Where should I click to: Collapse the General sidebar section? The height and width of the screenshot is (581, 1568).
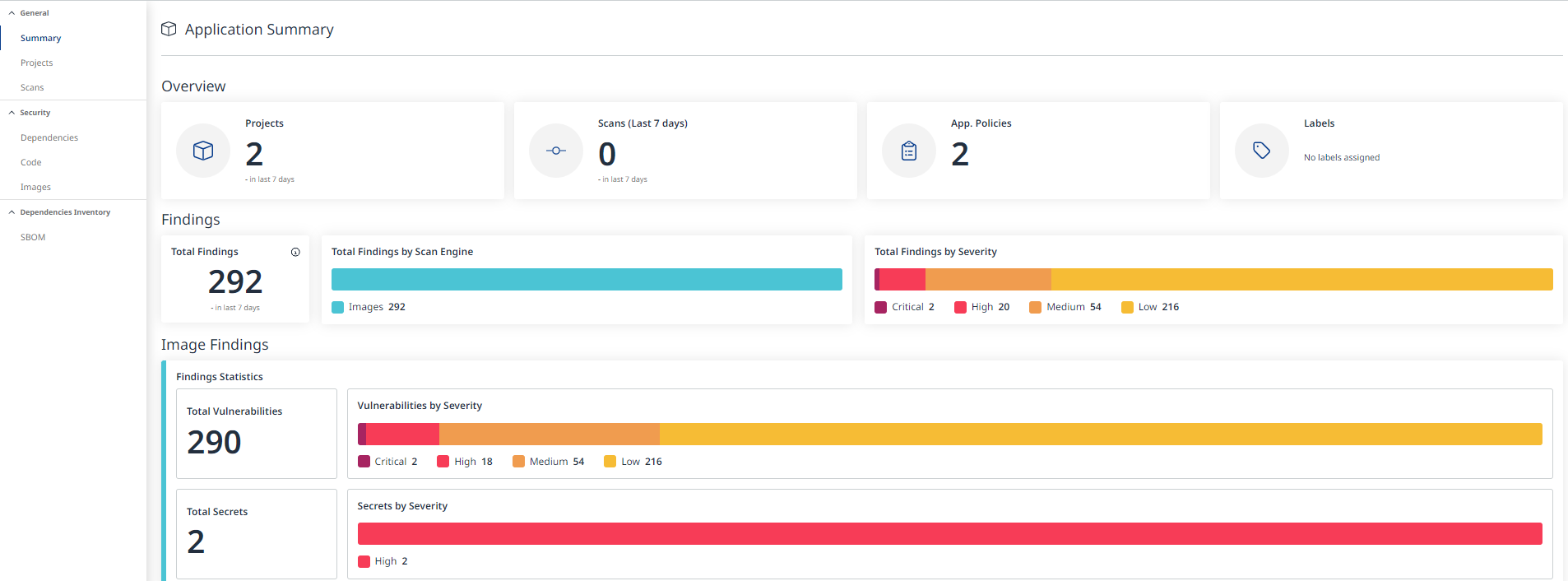12,13
